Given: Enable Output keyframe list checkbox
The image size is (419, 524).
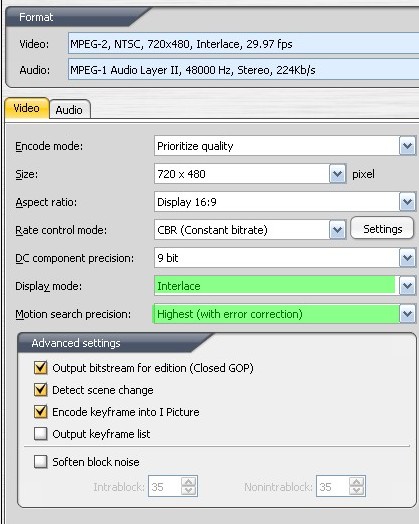Looking at the screenshot, I should [40, 434].
